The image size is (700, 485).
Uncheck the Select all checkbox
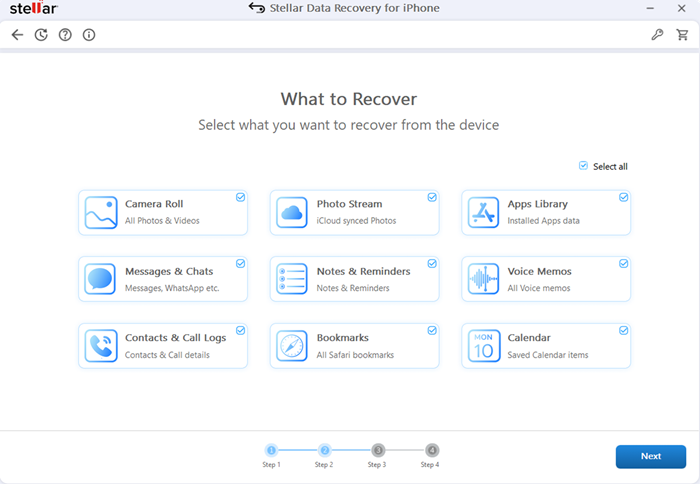(x=583, y=166)
